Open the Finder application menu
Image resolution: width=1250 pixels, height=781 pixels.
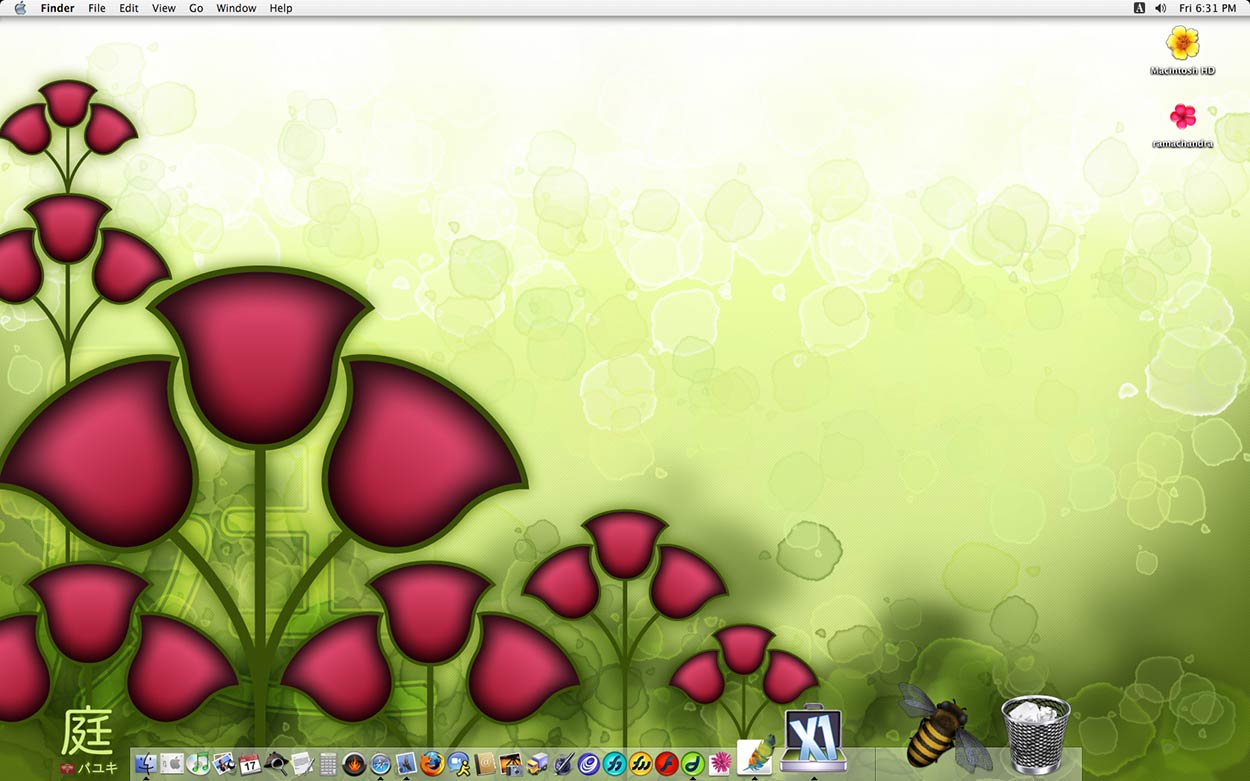point(57,8)
